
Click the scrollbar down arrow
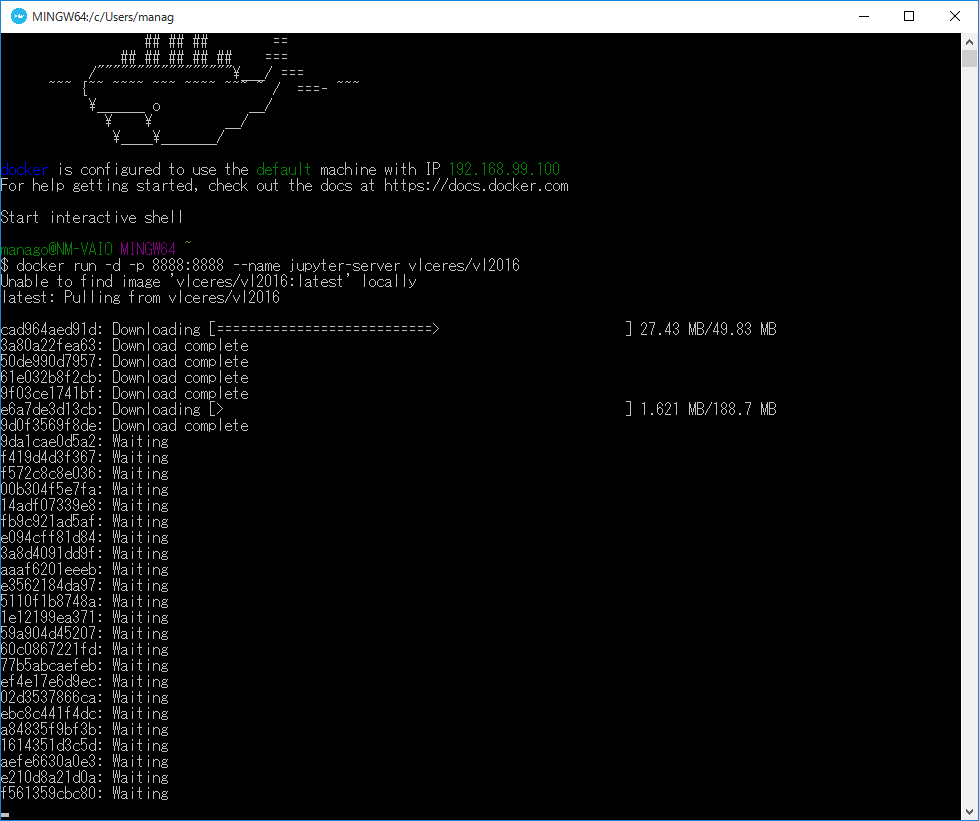969,812
